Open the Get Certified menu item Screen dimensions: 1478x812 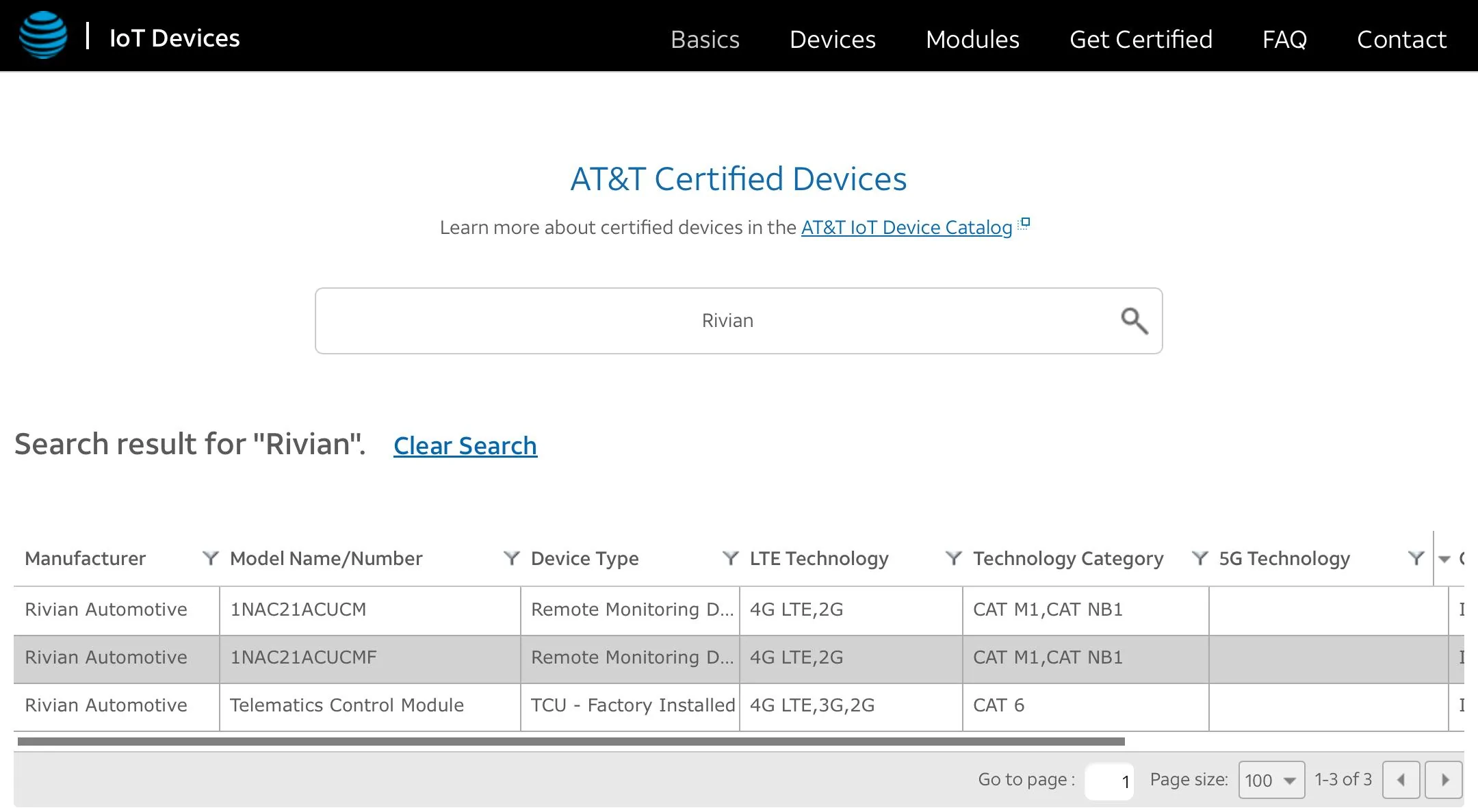(x=1141, y=40)
